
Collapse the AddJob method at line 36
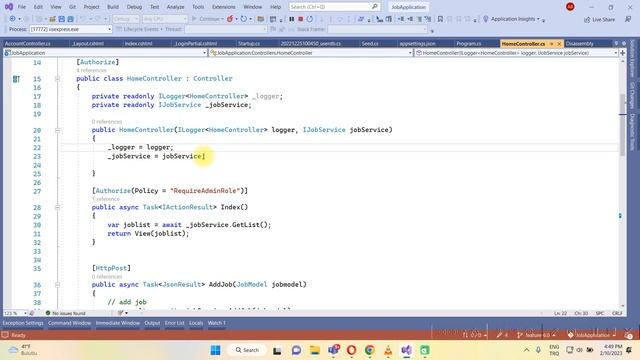pyautogui.click(x=57, y=284)
